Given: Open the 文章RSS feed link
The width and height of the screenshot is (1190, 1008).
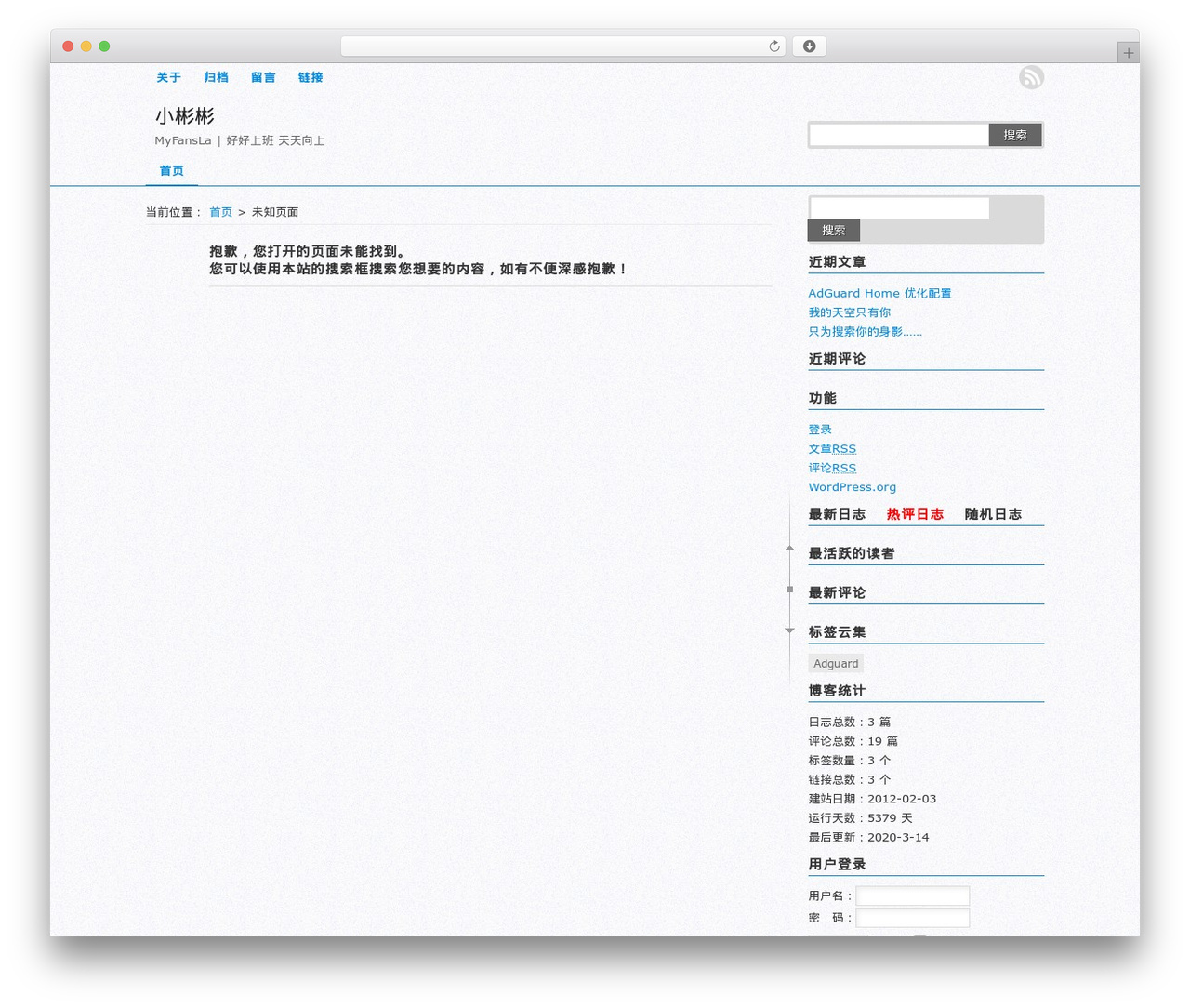Looking at the screenshot, I should tap(832, 449).
